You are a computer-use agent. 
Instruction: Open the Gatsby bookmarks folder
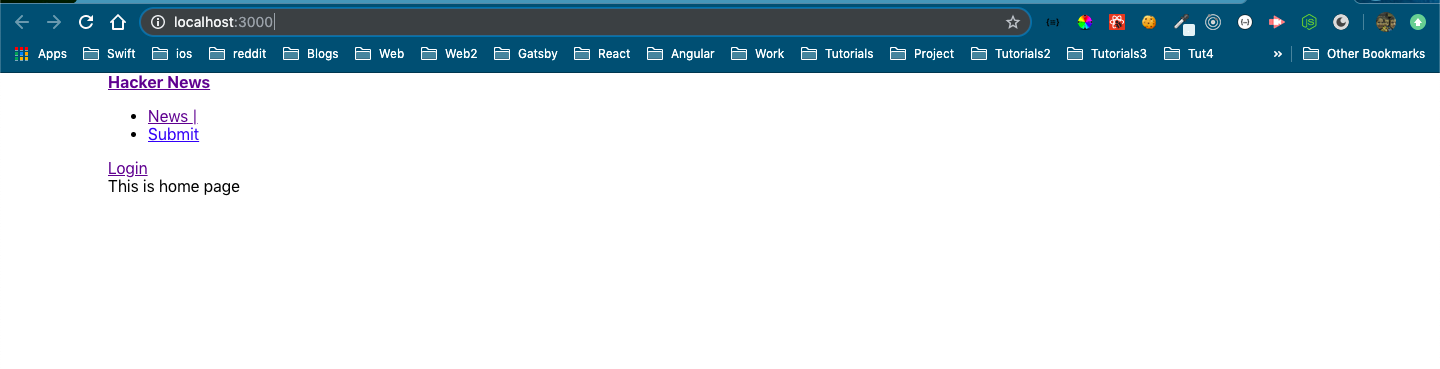[x=525, y=54]
